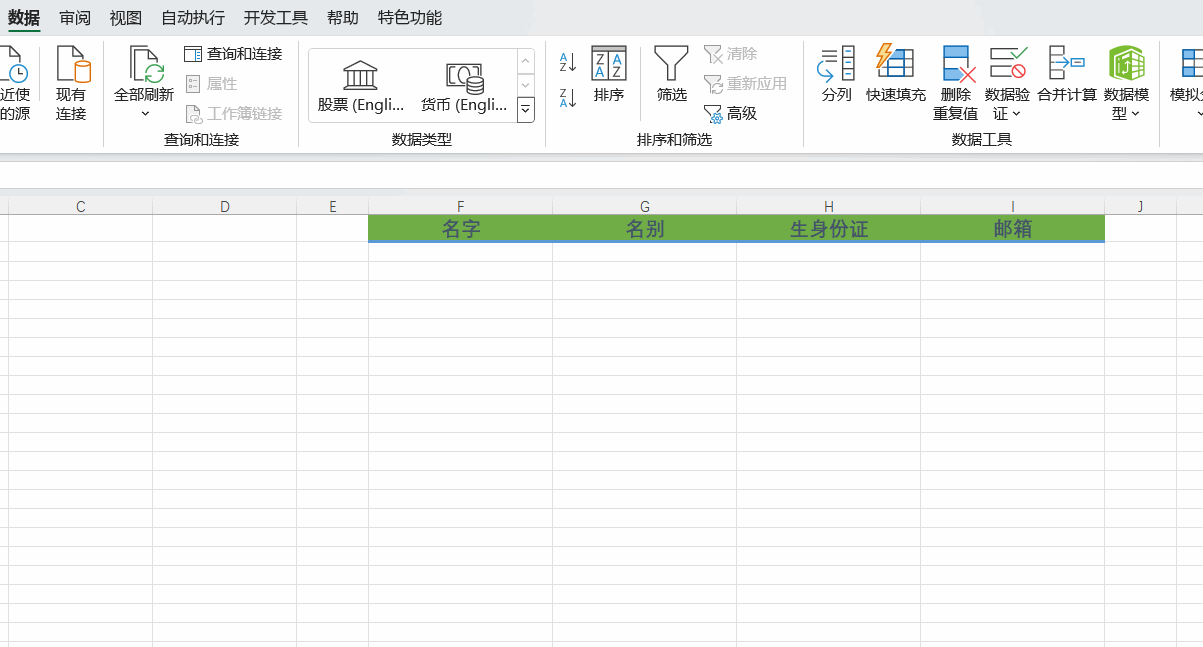
Task: Expand the data types gallery more arrow
Action: 525,110
